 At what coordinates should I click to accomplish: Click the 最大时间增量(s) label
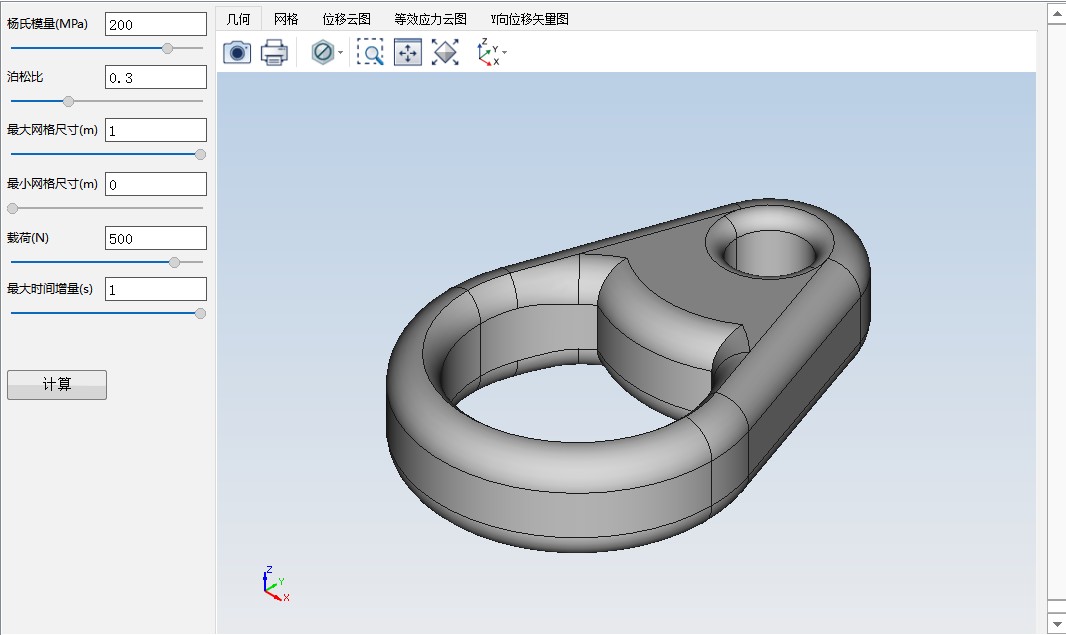[50, 289]
